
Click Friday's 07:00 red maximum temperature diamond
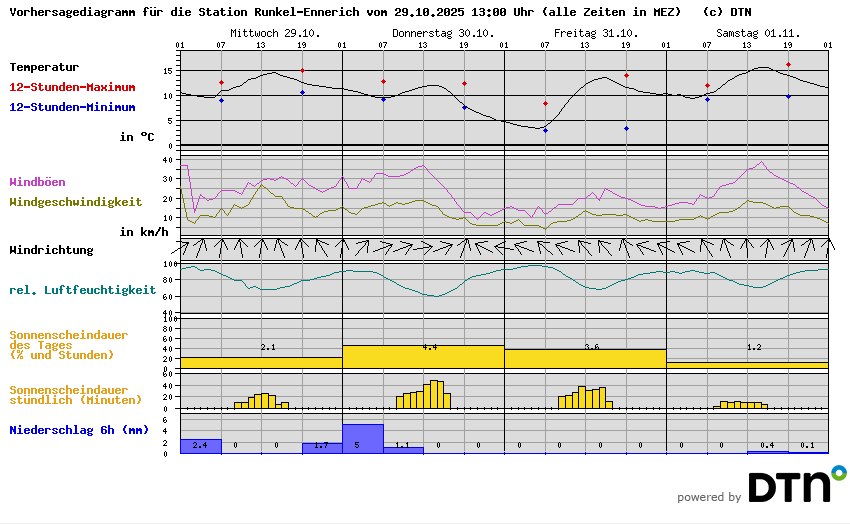coord(545,103)
